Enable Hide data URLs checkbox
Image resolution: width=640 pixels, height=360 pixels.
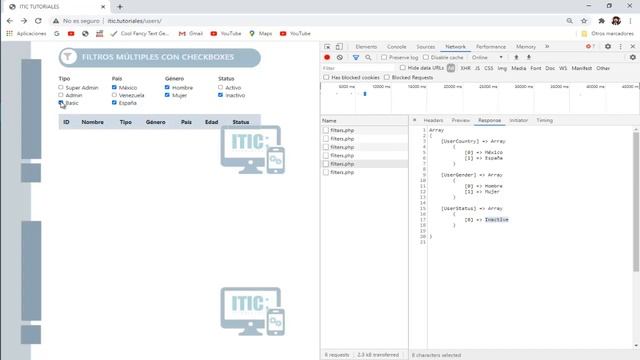pos(403,68)
